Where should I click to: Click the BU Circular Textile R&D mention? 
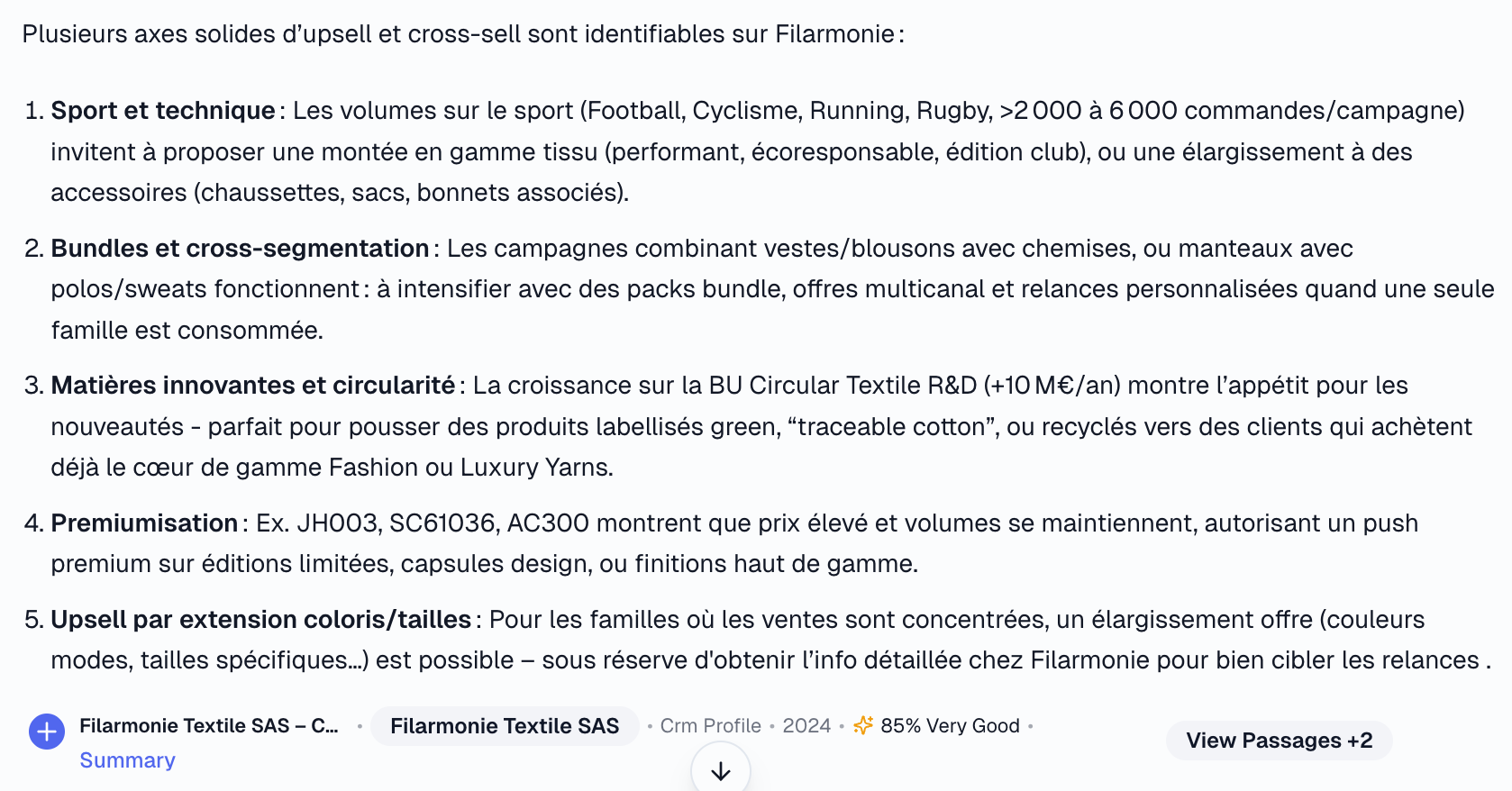point(843,386)
